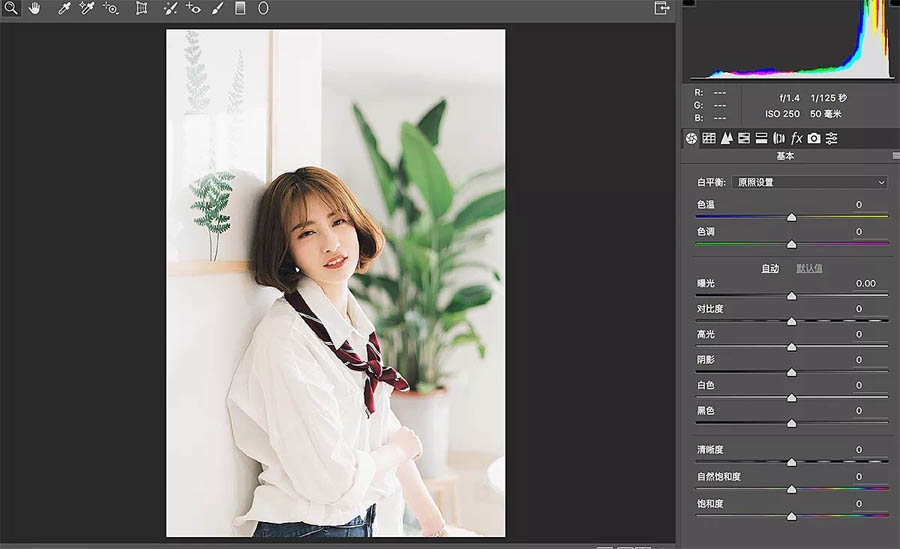This screenshot has width=900, height=549.
Task: Click the 曝光 exposure slider handle
Action: pyautogui.click(x=792, y=296)
